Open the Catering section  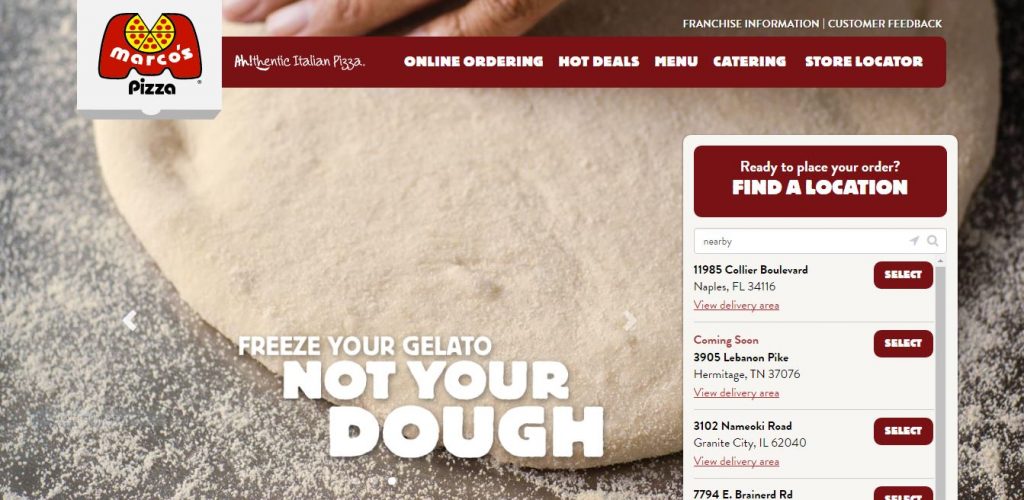(750, 61)
